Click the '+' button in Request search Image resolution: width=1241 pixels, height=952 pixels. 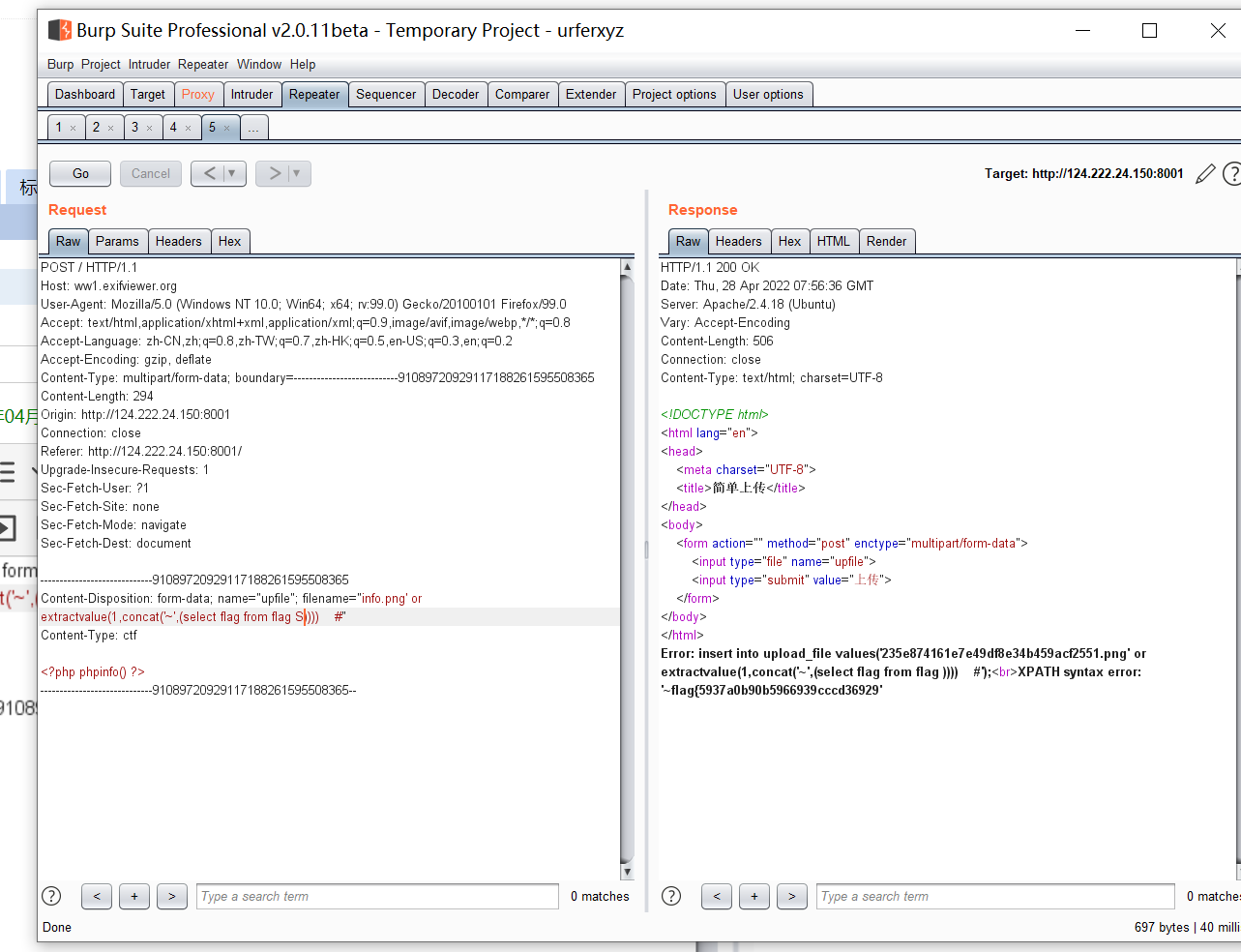(x=134, y=896)
